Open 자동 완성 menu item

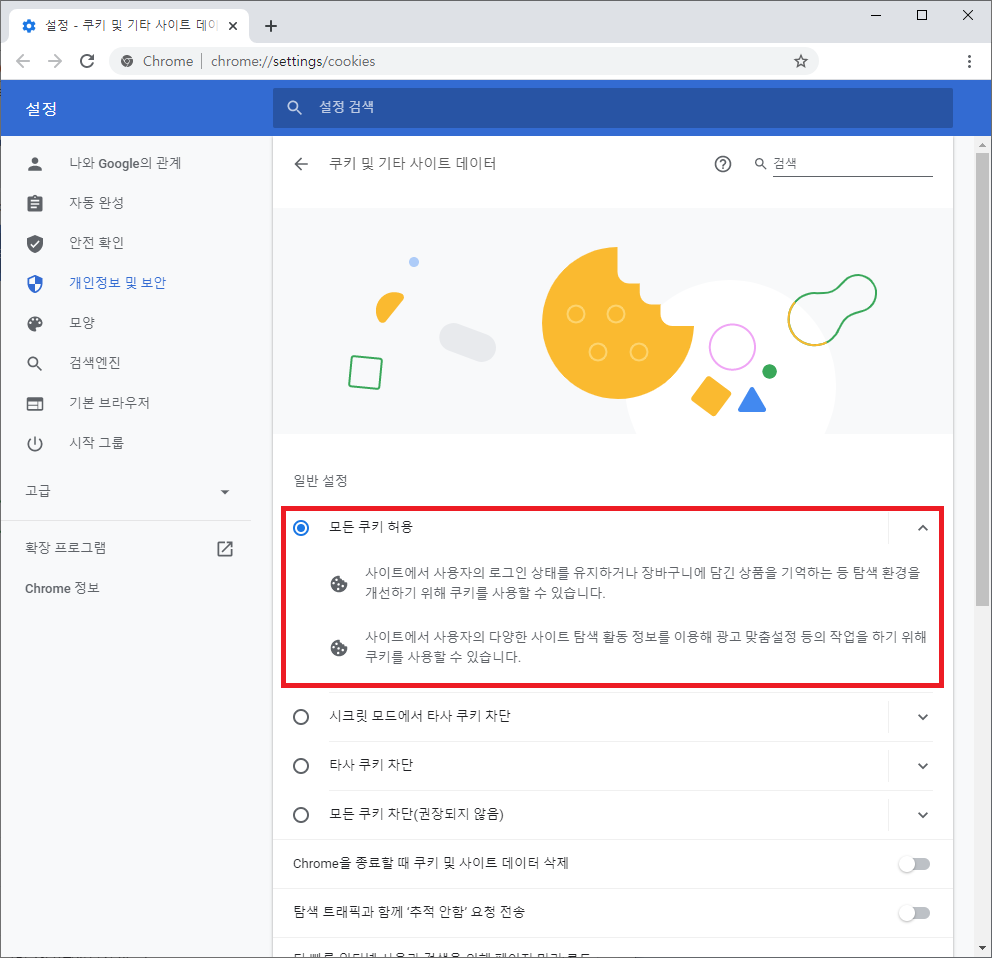click(x=96, y=202)
